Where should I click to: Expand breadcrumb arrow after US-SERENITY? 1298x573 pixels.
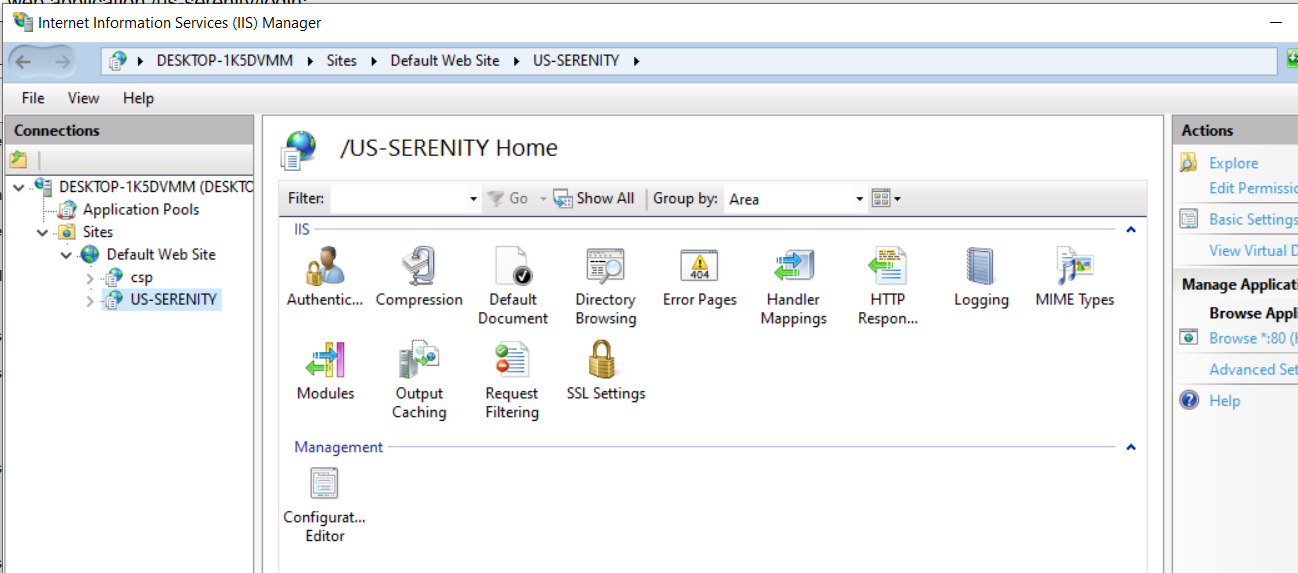(636, 61)
